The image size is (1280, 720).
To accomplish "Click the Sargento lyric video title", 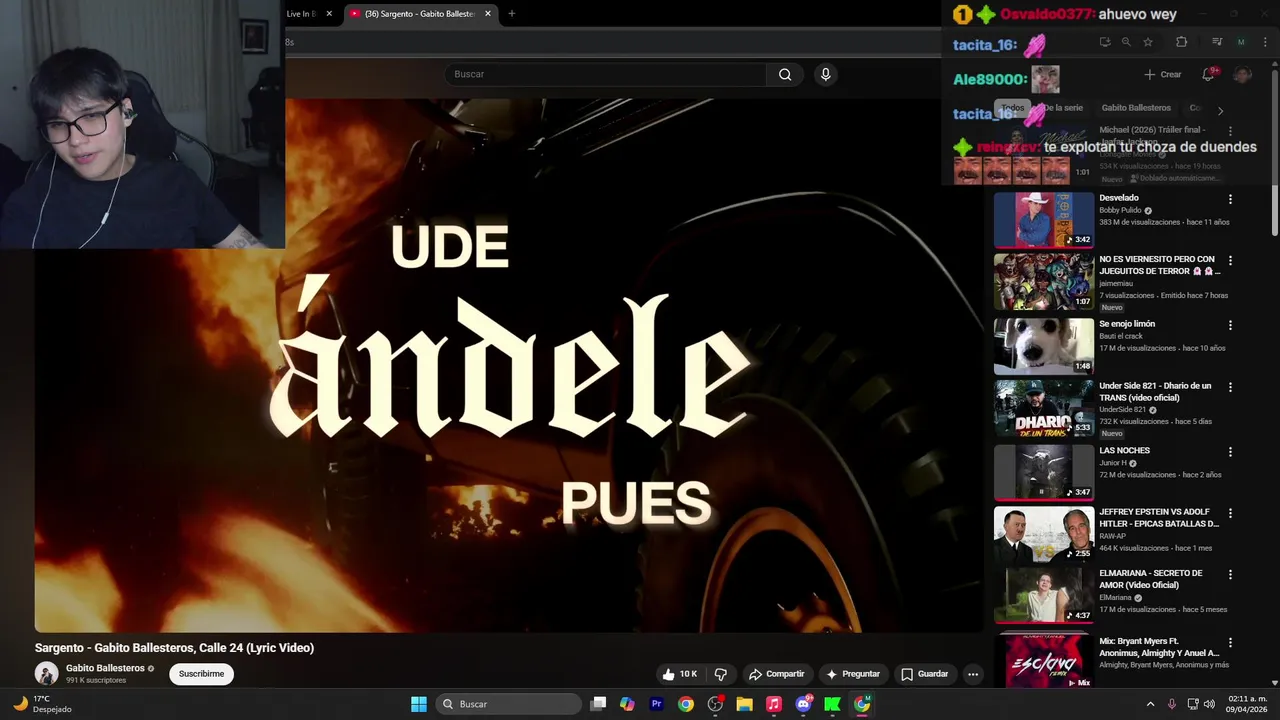I will point(174,648).
